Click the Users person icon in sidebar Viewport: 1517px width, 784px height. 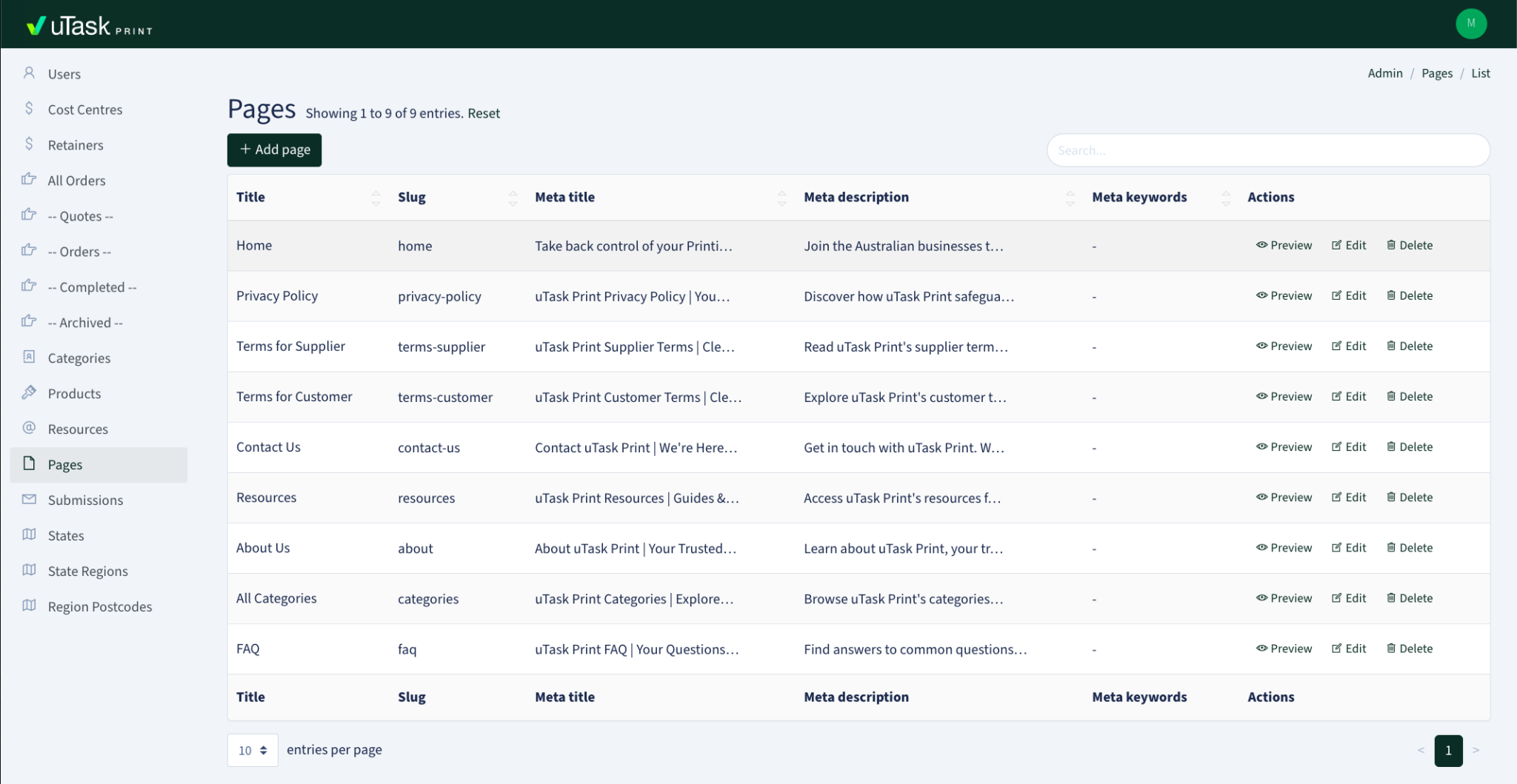tap(29, 73)
